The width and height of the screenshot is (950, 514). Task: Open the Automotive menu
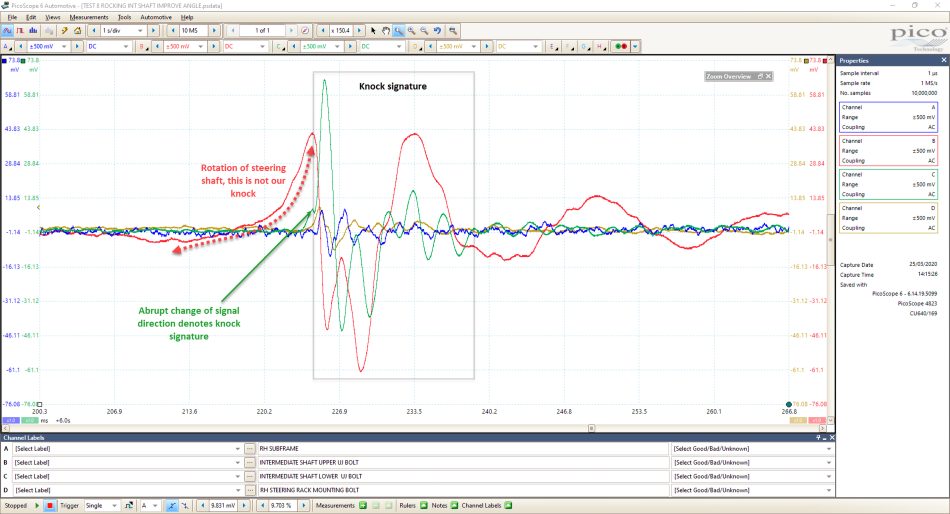[x=156, y=18]
